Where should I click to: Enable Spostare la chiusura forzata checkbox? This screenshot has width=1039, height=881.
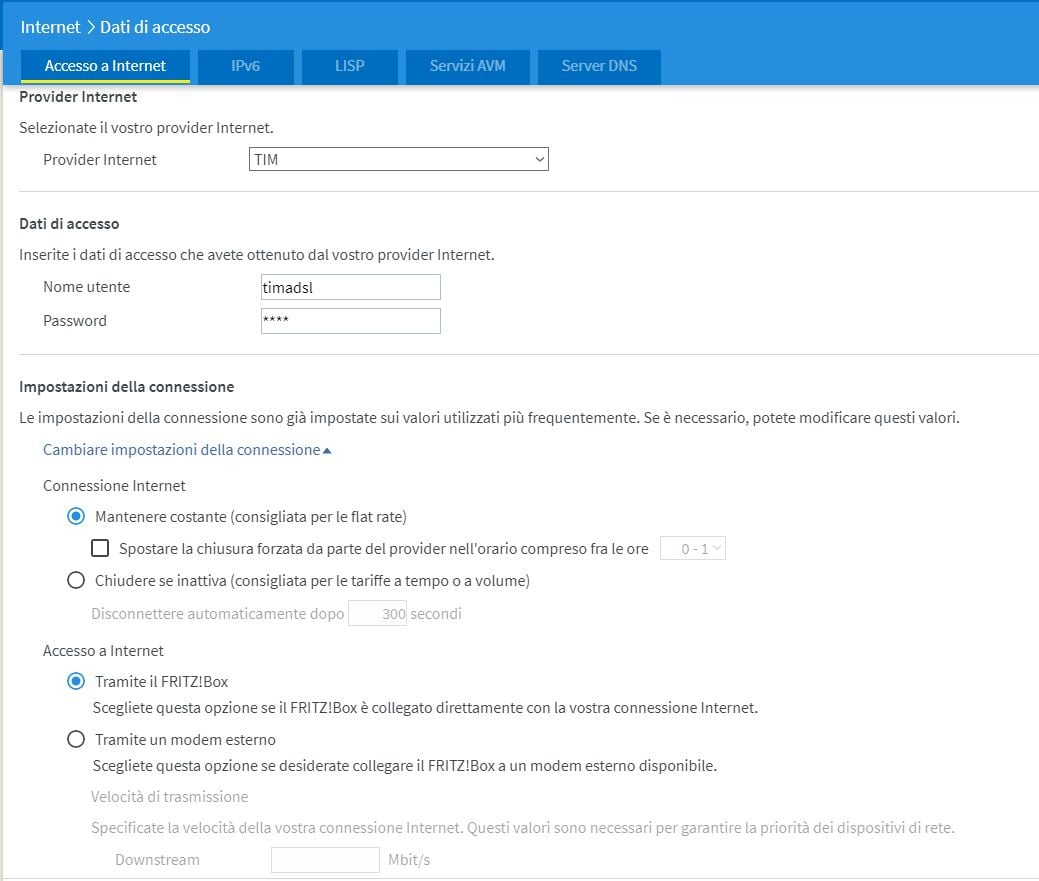[100, 548]
